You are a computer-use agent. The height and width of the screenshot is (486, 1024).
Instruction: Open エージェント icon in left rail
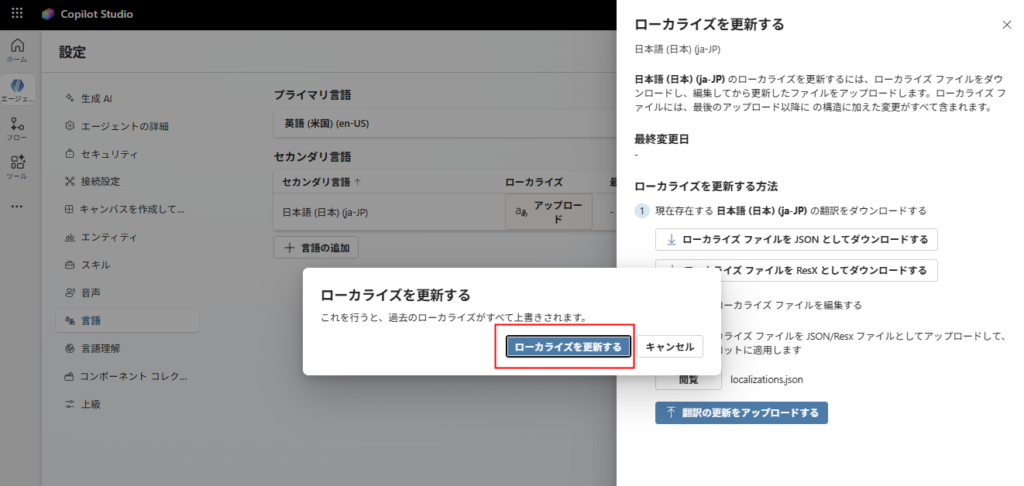(17, 89)
